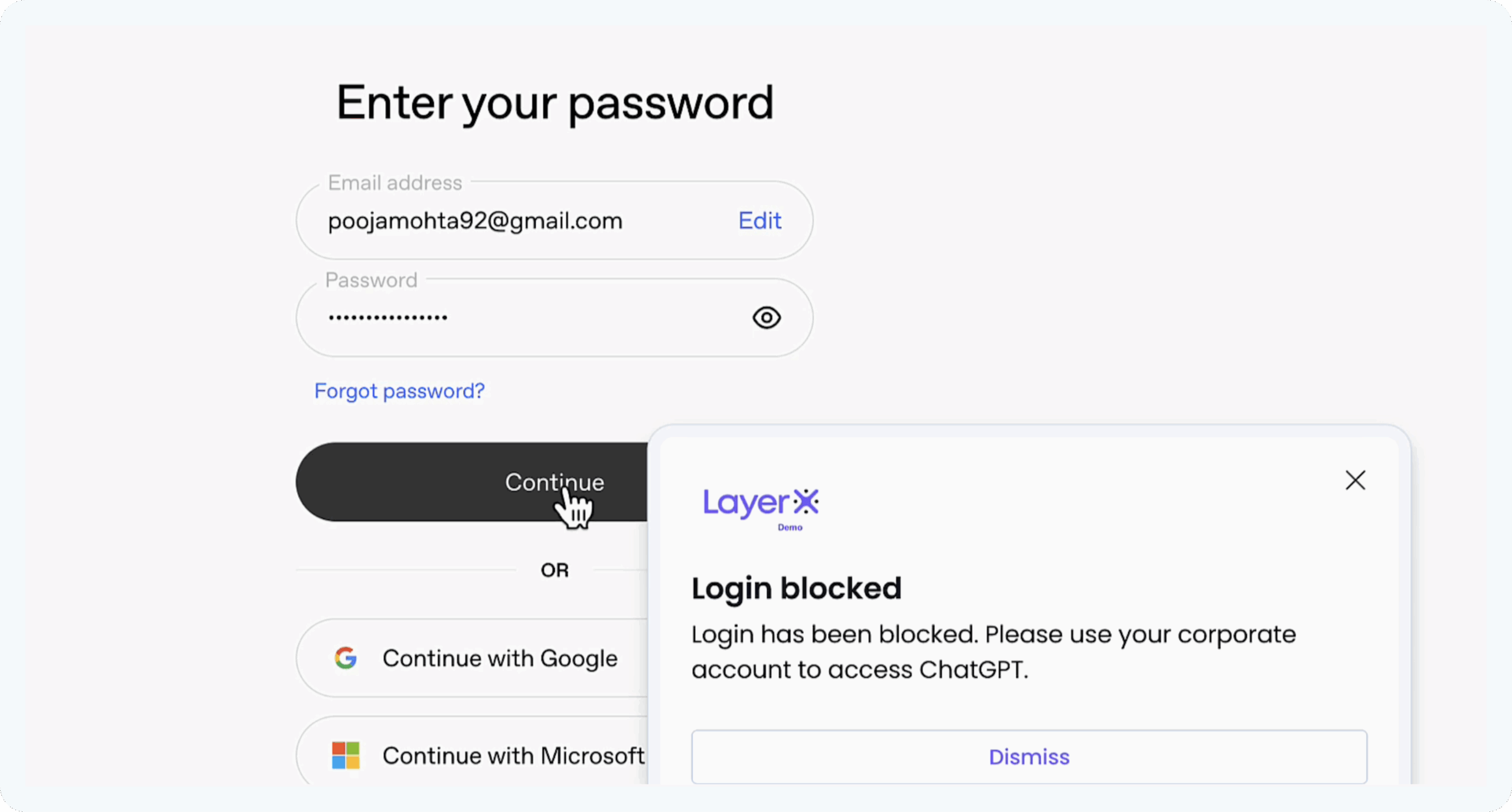Focus the masked Password input field

[x=532, y=318]
